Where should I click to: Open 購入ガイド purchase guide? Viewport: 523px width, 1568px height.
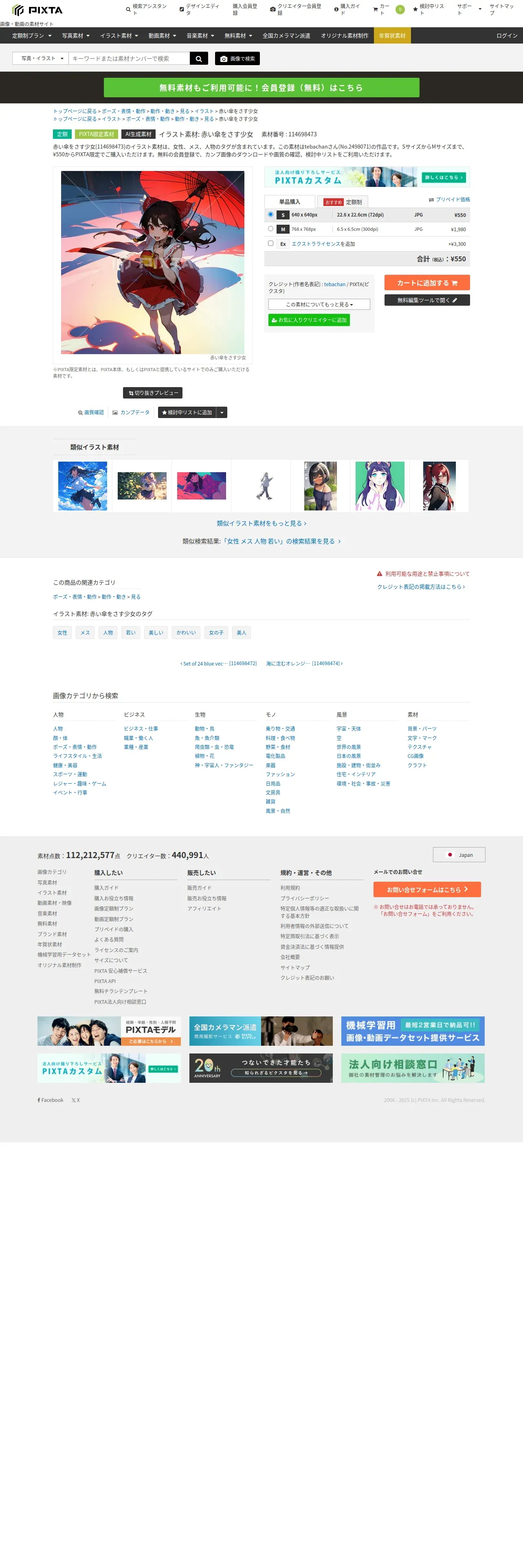(347, 10)
